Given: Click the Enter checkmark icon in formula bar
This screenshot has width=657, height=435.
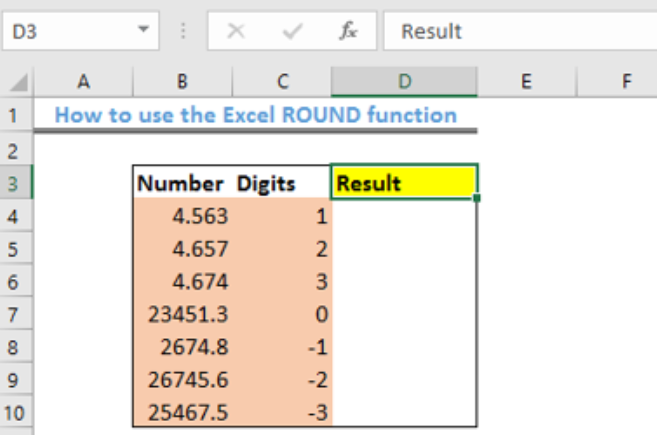Looking at the screenshot, I should pos(292,31).
